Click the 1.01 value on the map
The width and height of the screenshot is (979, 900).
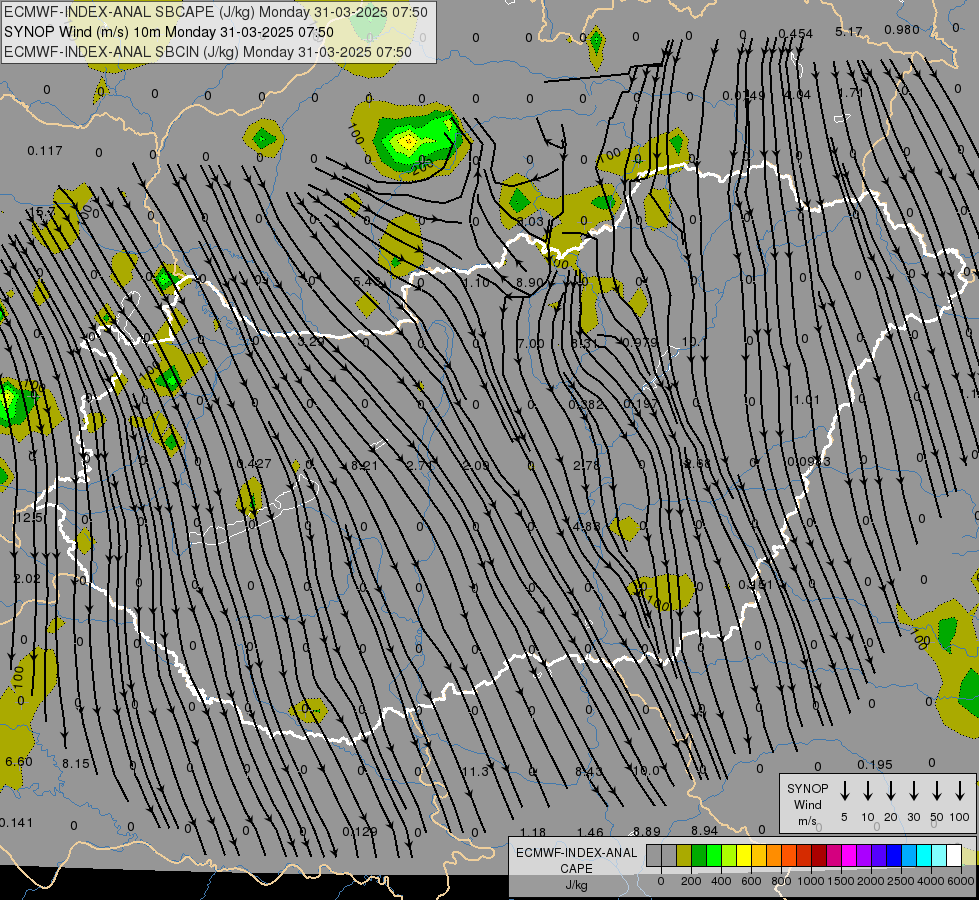tap(807, 399)
